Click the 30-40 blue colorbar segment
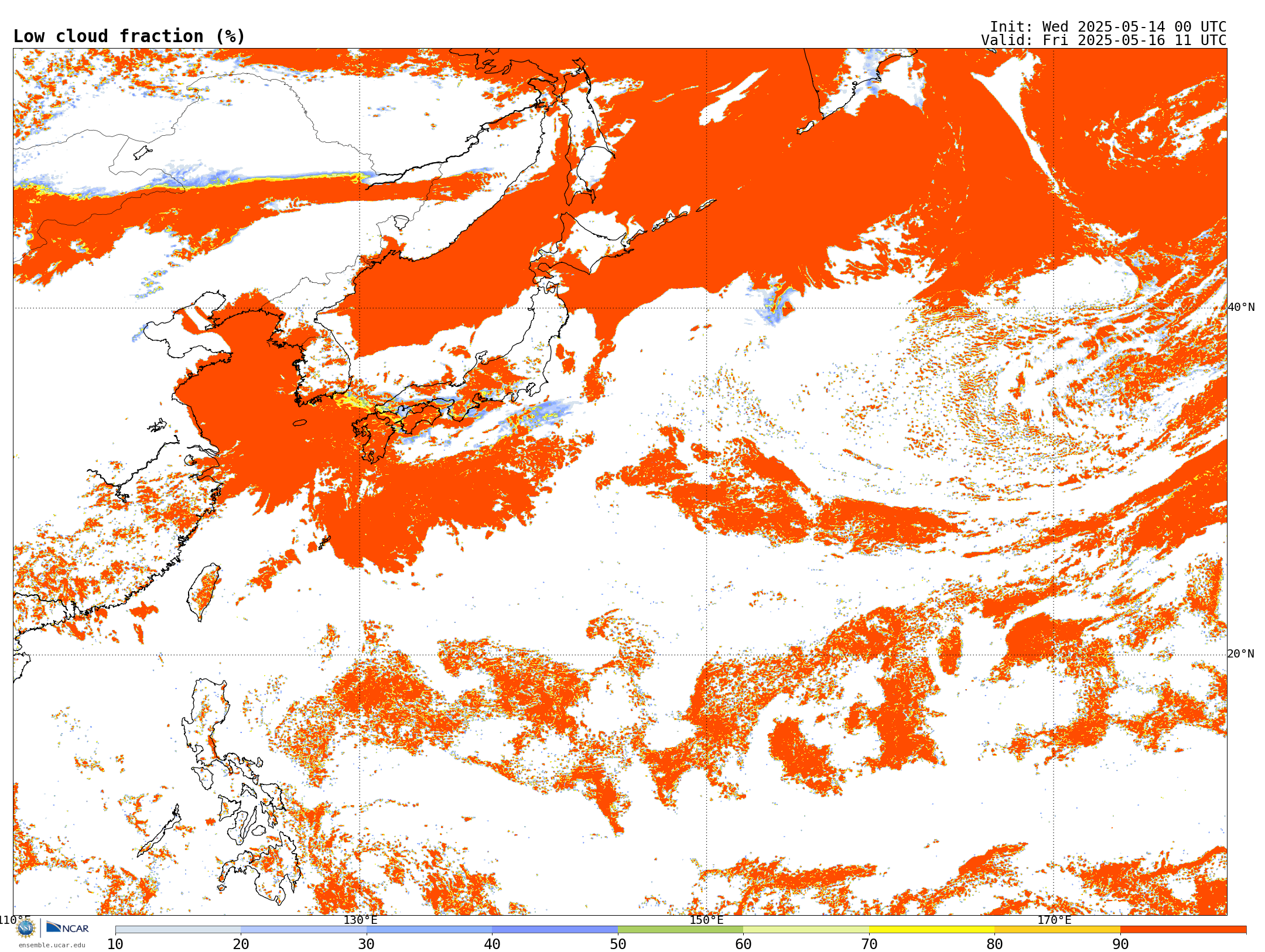Screen dimensions: 1265x952 click(x=429, y=930)
